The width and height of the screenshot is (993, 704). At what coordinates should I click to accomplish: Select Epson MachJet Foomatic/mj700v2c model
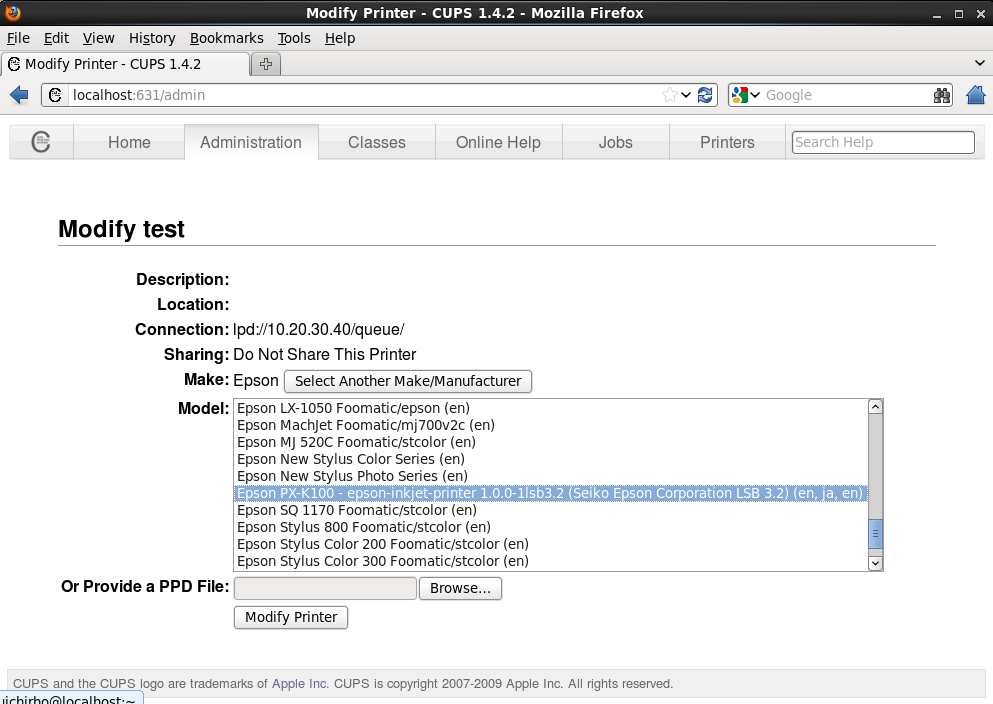(x=551, y=425)
